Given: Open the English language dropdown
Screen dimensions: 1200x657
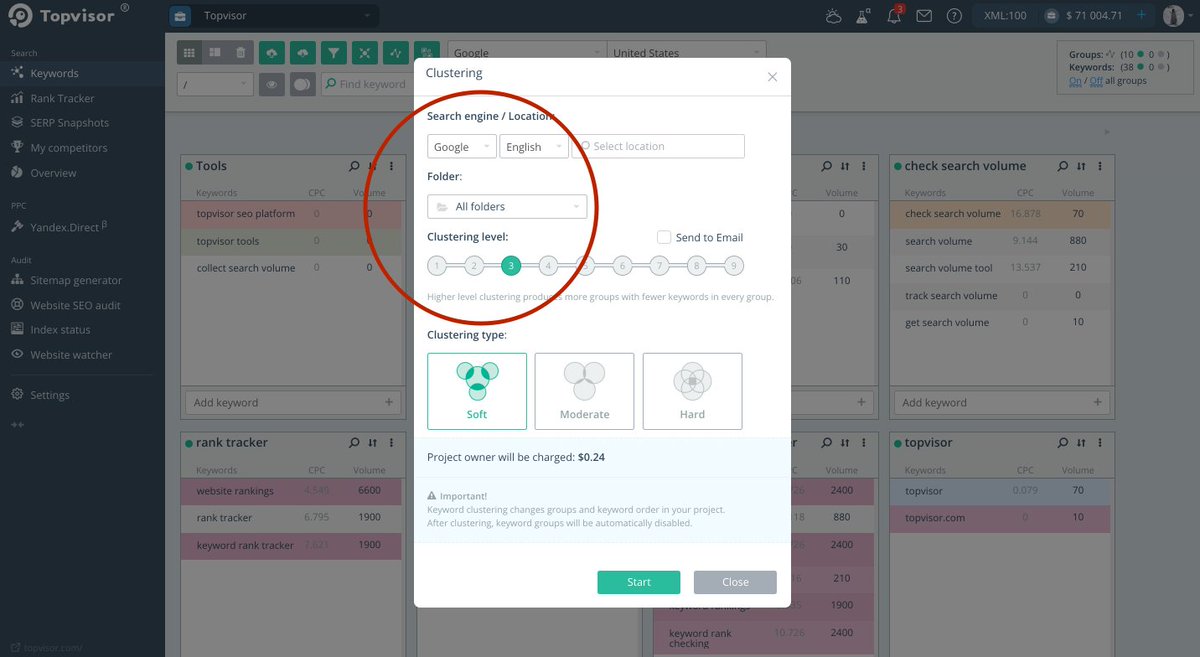Looking at the screenshot, I should click(x=534, y=146).
